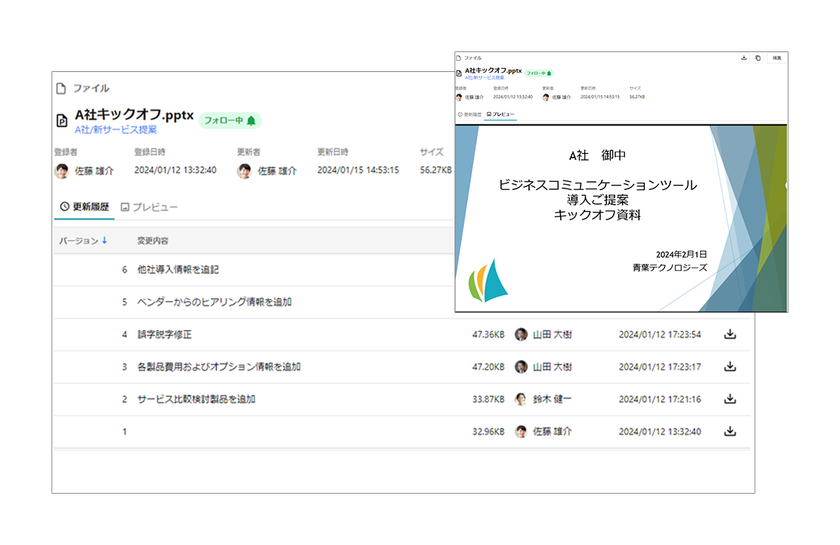Sort by バージョン column arrow
This screenshot has height=545, width=840.
[104, 241]
